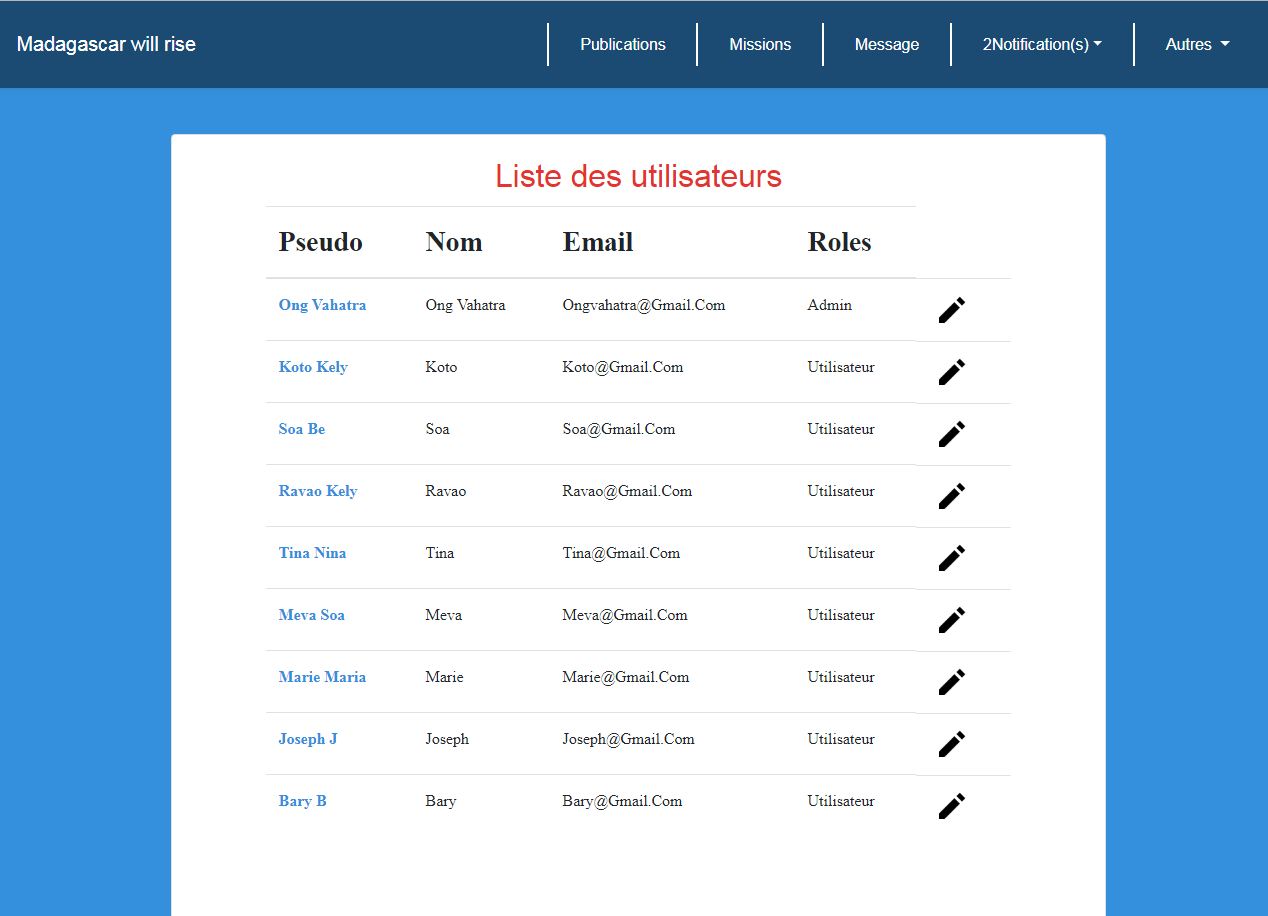
Task: Click the Meva Soa edit pencil
Action: click(951, 620)
